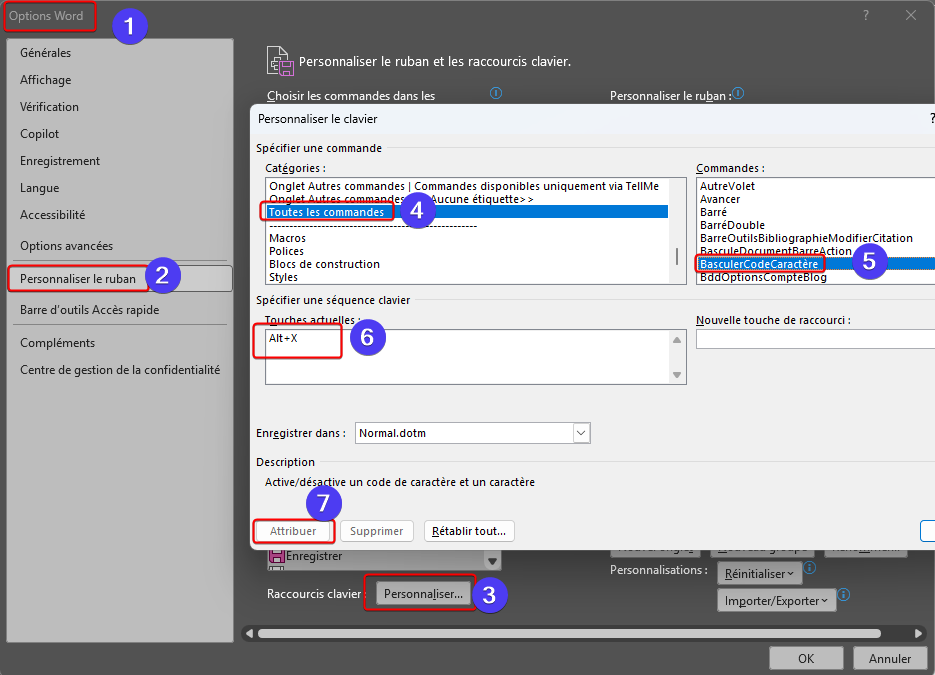935x675 pixels.
Task: Open "Centre de gestion de la confidentialité"
Action: click(120, 370)
